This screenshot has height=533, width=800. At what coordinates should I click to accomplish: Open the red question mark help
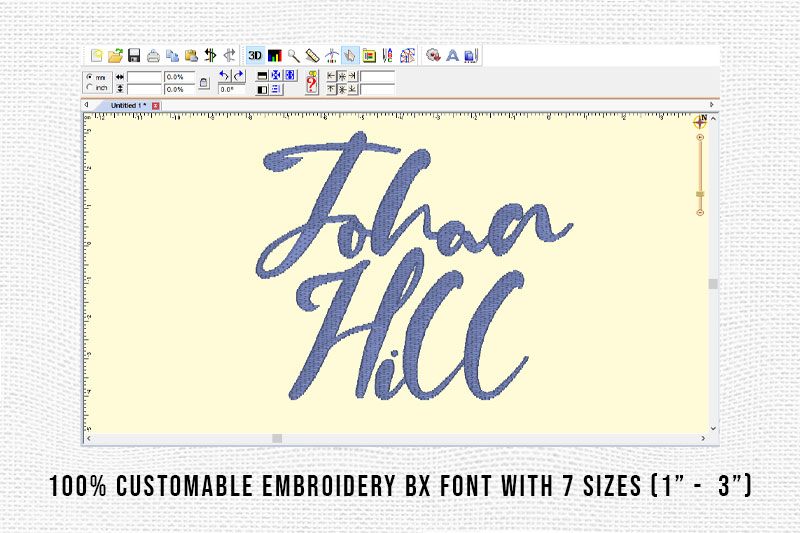click(311, 83)
